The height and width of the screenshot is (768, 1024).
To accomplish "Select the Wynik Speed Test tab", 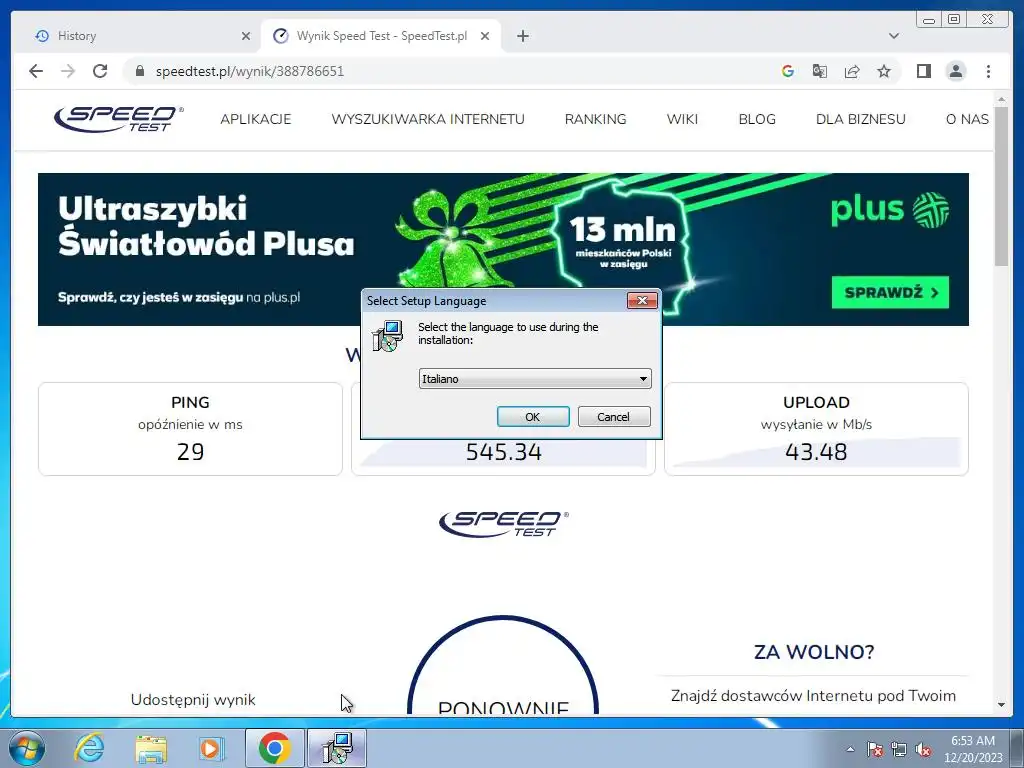I will 381,36.
